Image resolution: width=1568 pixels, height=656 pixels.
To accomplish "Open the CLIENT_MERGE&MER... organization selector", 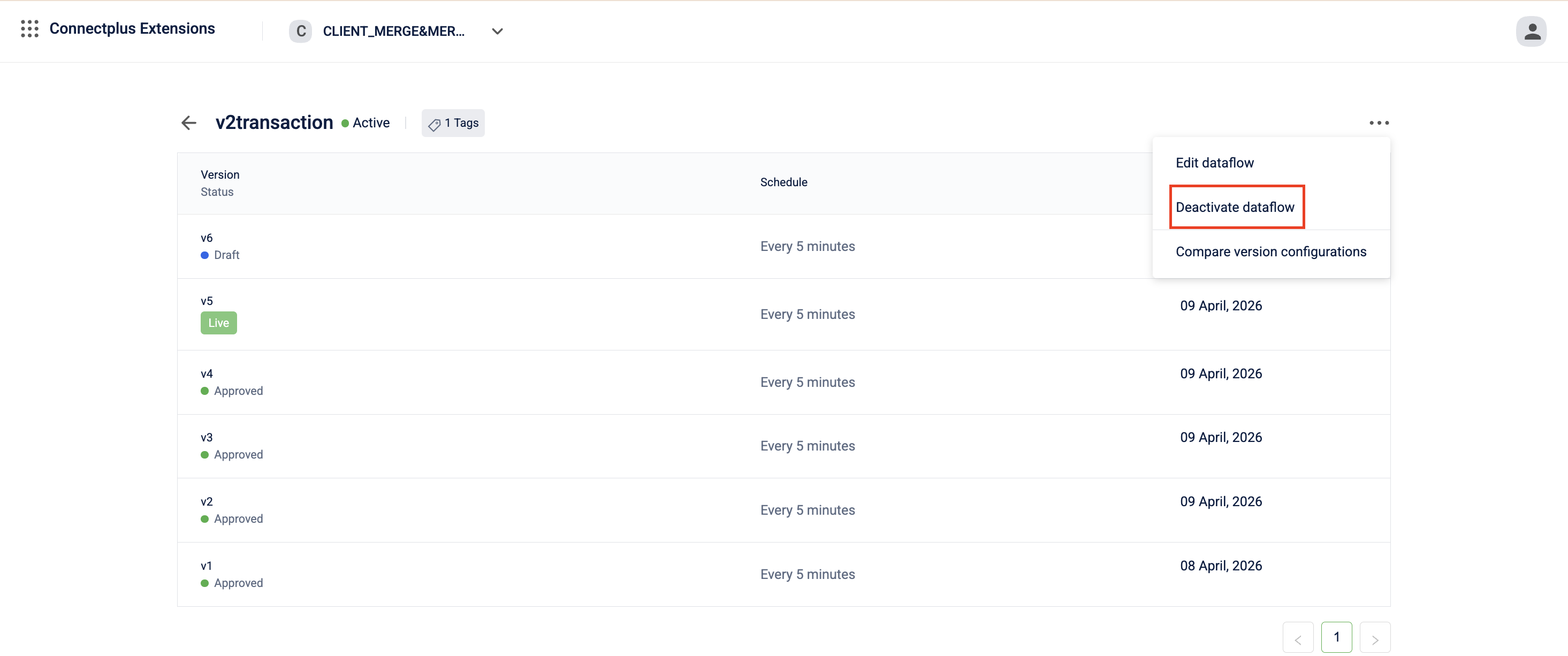I will 393,31.
